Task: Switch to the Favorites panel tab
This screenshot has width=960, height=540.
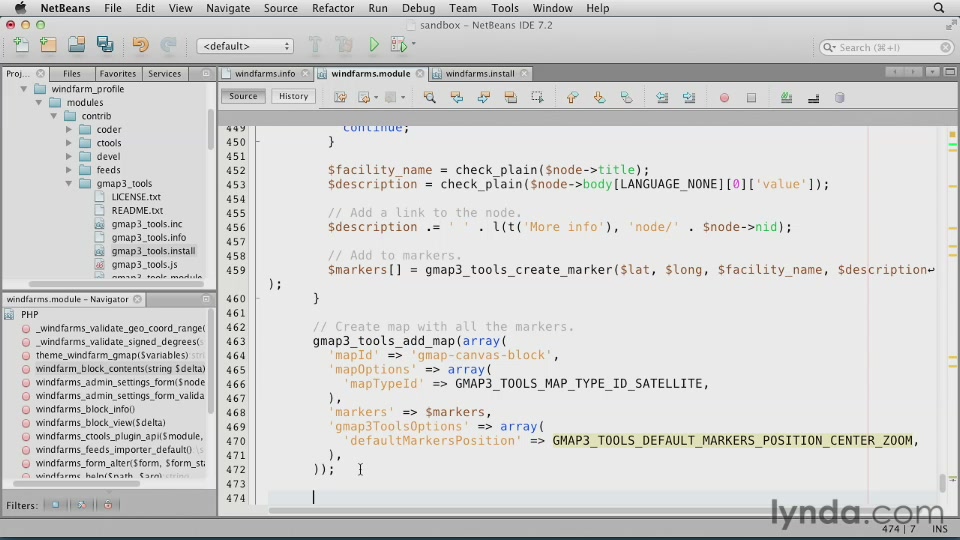Action: tap(118, 73)
